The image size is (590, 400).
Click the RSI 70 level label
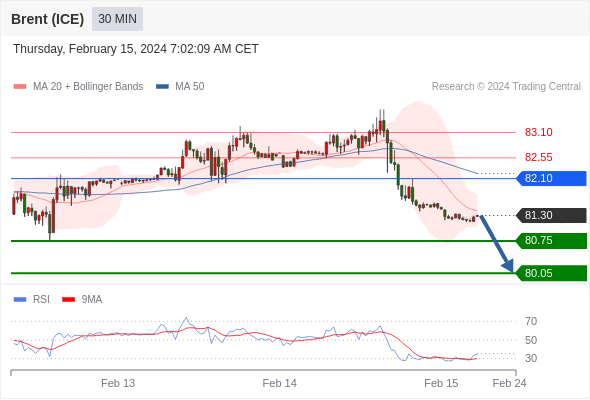531,321
